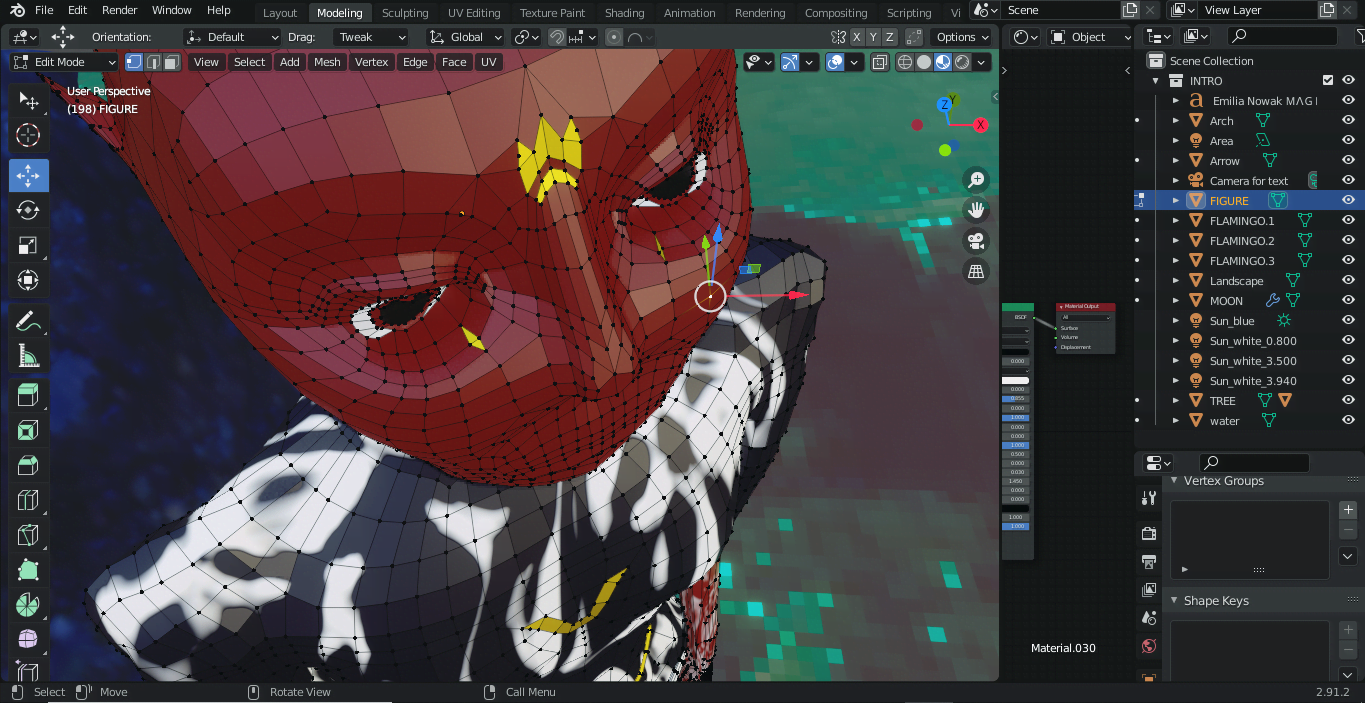Open the World properties tab
The height and width of the screenshot is (703, 1365).
coord(1148,646)
